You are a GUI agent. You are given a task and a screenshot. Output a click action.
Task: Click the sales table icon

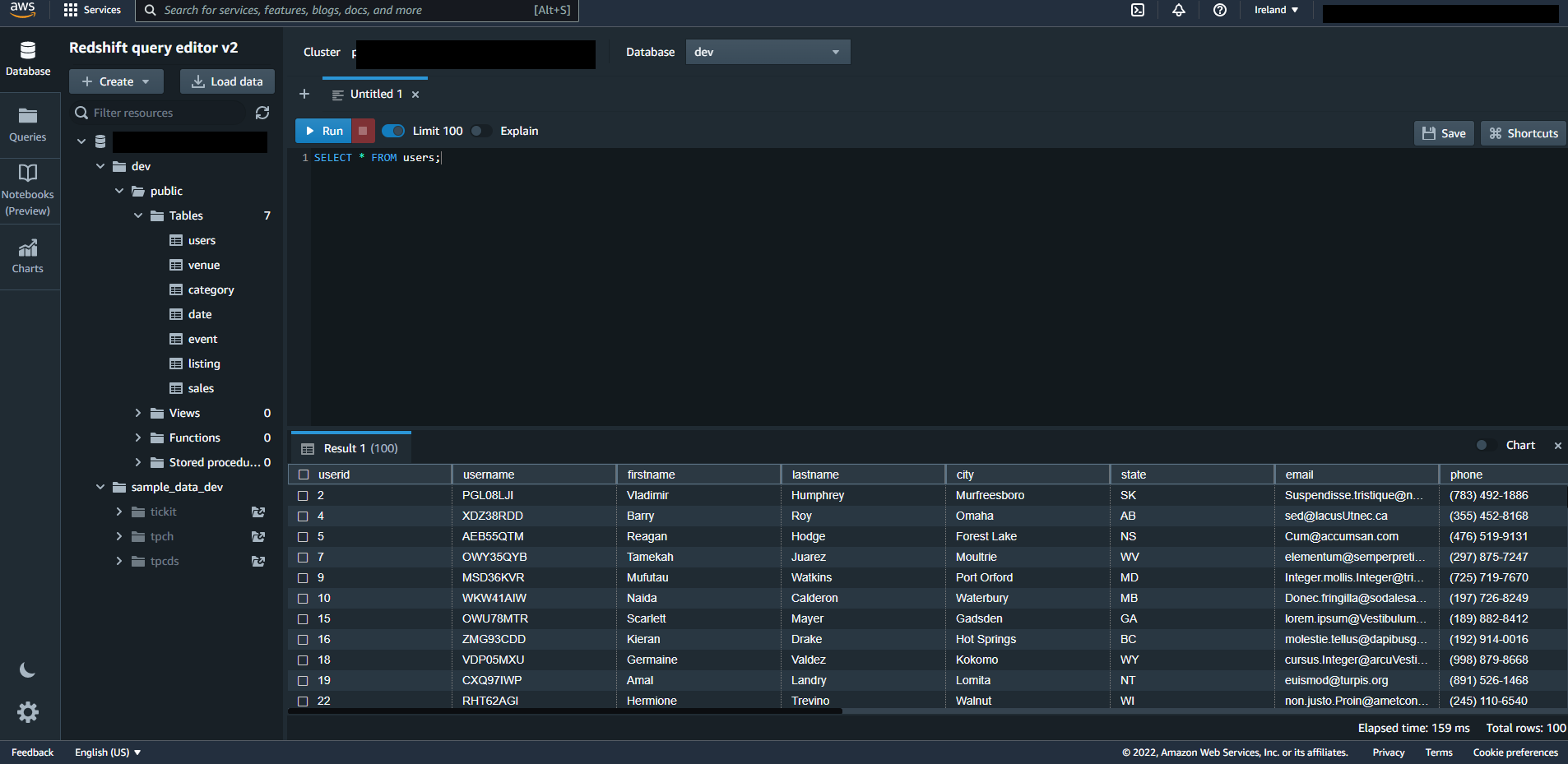tap(176, 388)
